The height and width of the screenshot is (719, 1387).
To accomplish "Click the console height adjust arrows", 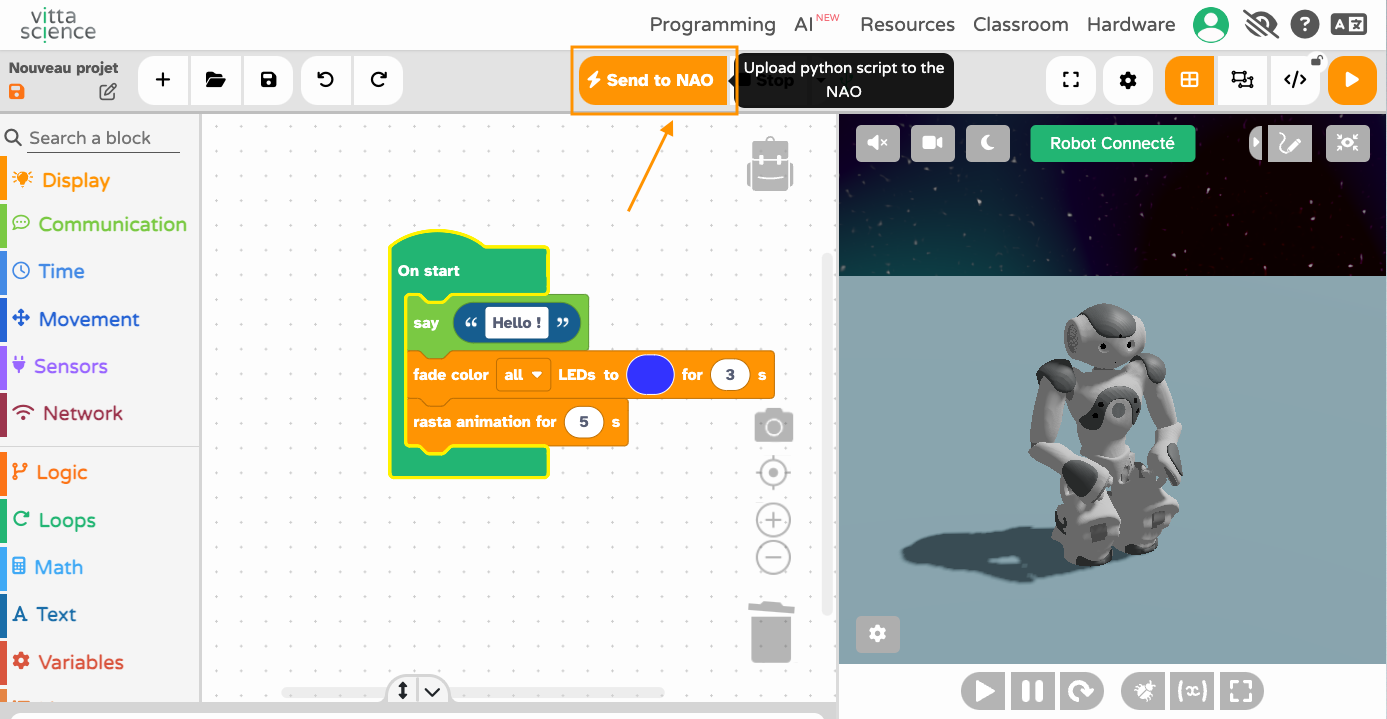I will click(402, 691).
